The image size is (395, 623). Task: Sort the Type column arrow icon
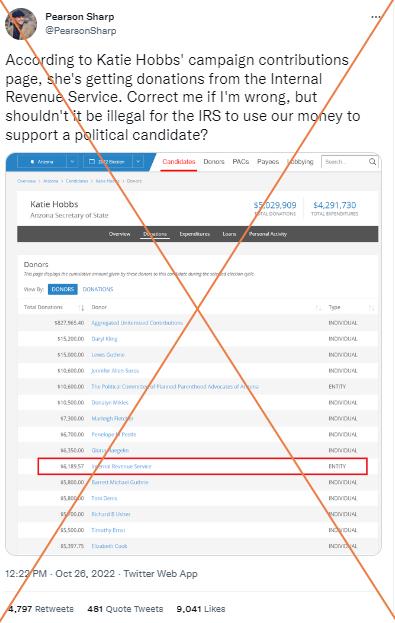372,308
